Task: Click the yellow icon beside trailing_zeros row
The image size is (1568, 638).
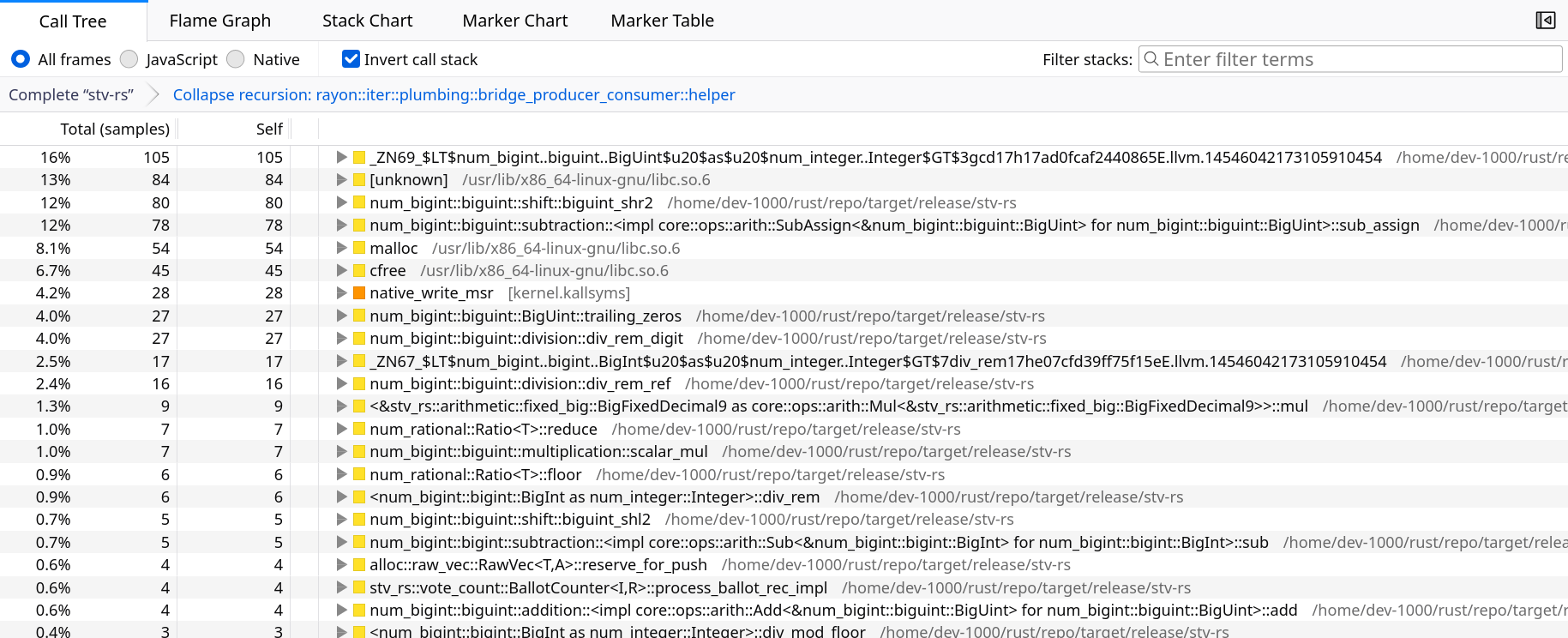Action: tap(359, 316)
